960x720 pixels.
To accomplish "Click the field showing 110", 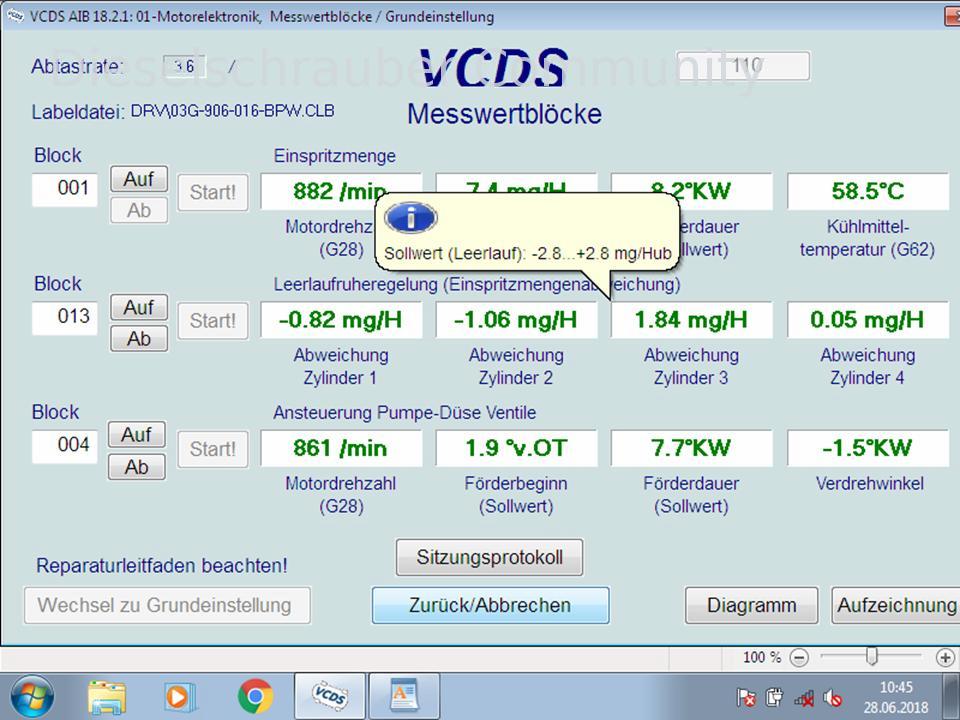I will click(x=743, y=66).
